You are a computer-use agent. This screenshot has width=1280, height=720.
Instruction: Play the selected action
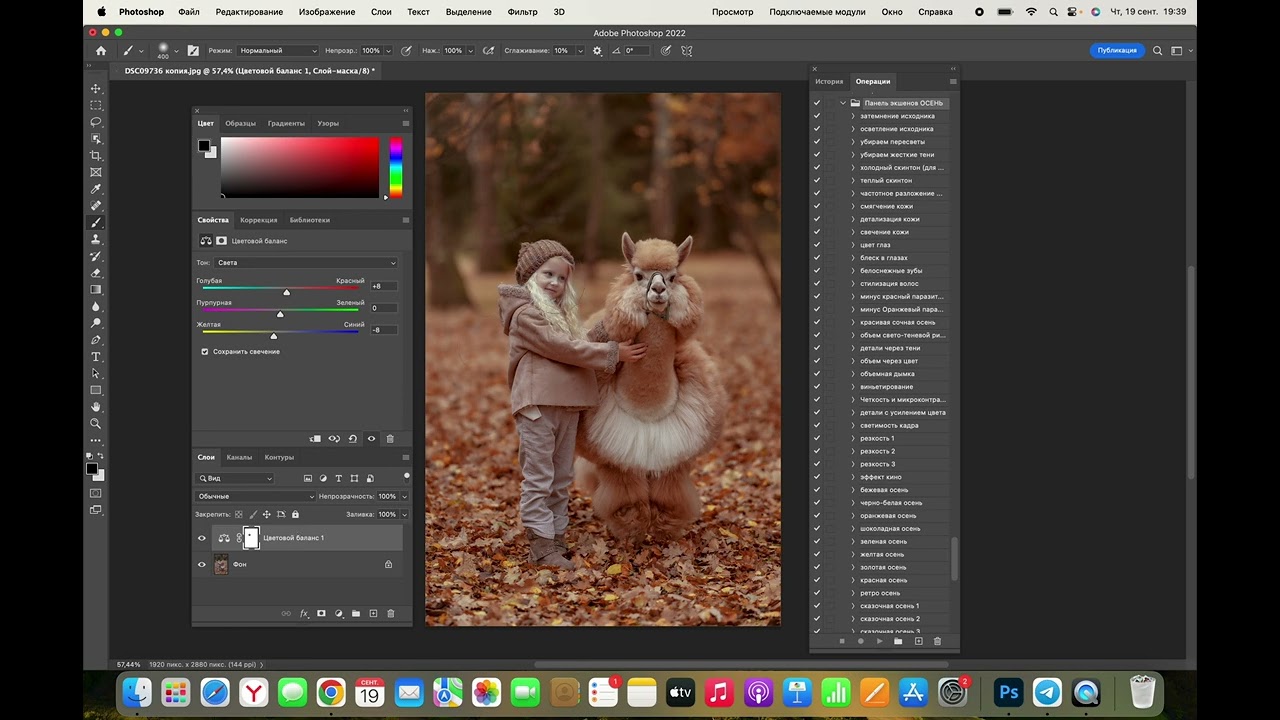(879, 641)
